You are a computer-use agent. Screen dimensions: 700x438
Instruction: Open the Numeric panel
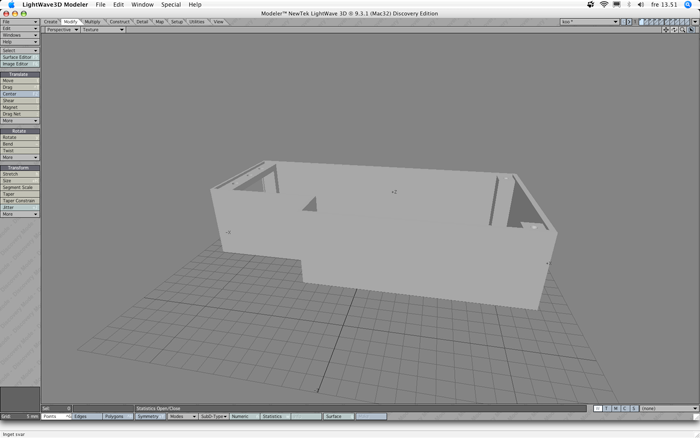pyautogui.click(x=244, y=417)
